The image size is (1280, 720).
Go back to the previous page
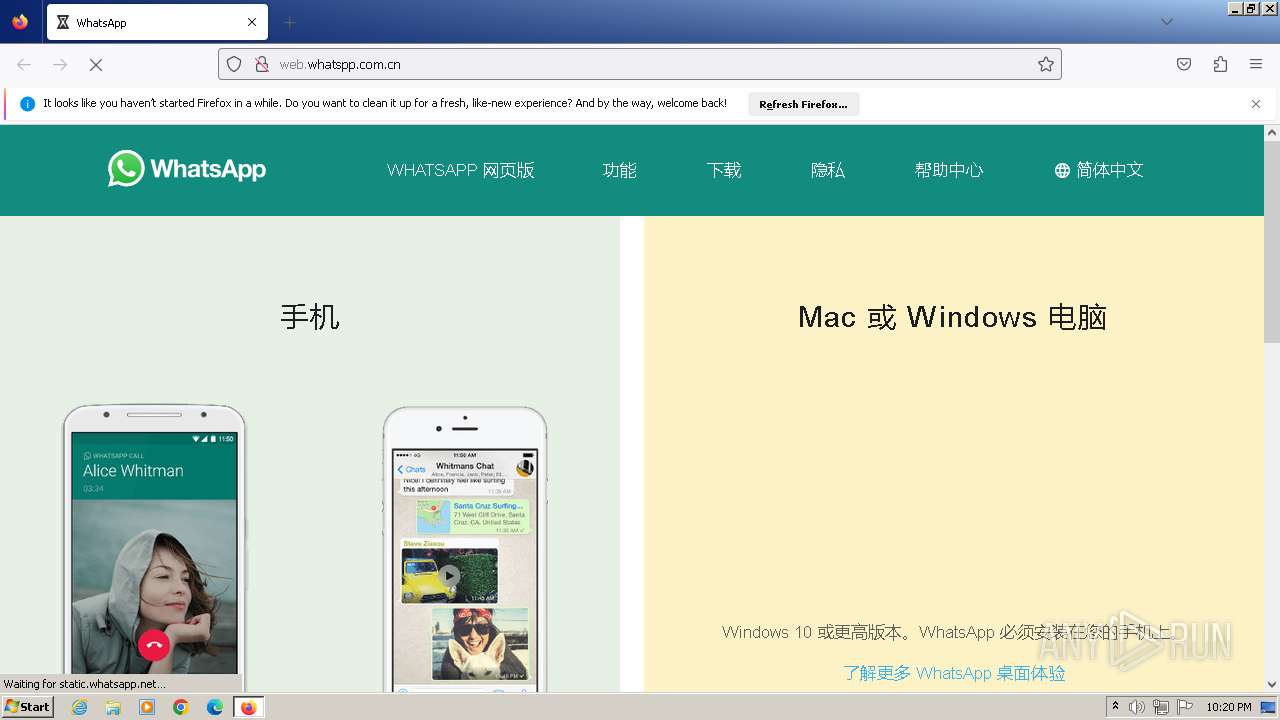(x=24, y=64)
